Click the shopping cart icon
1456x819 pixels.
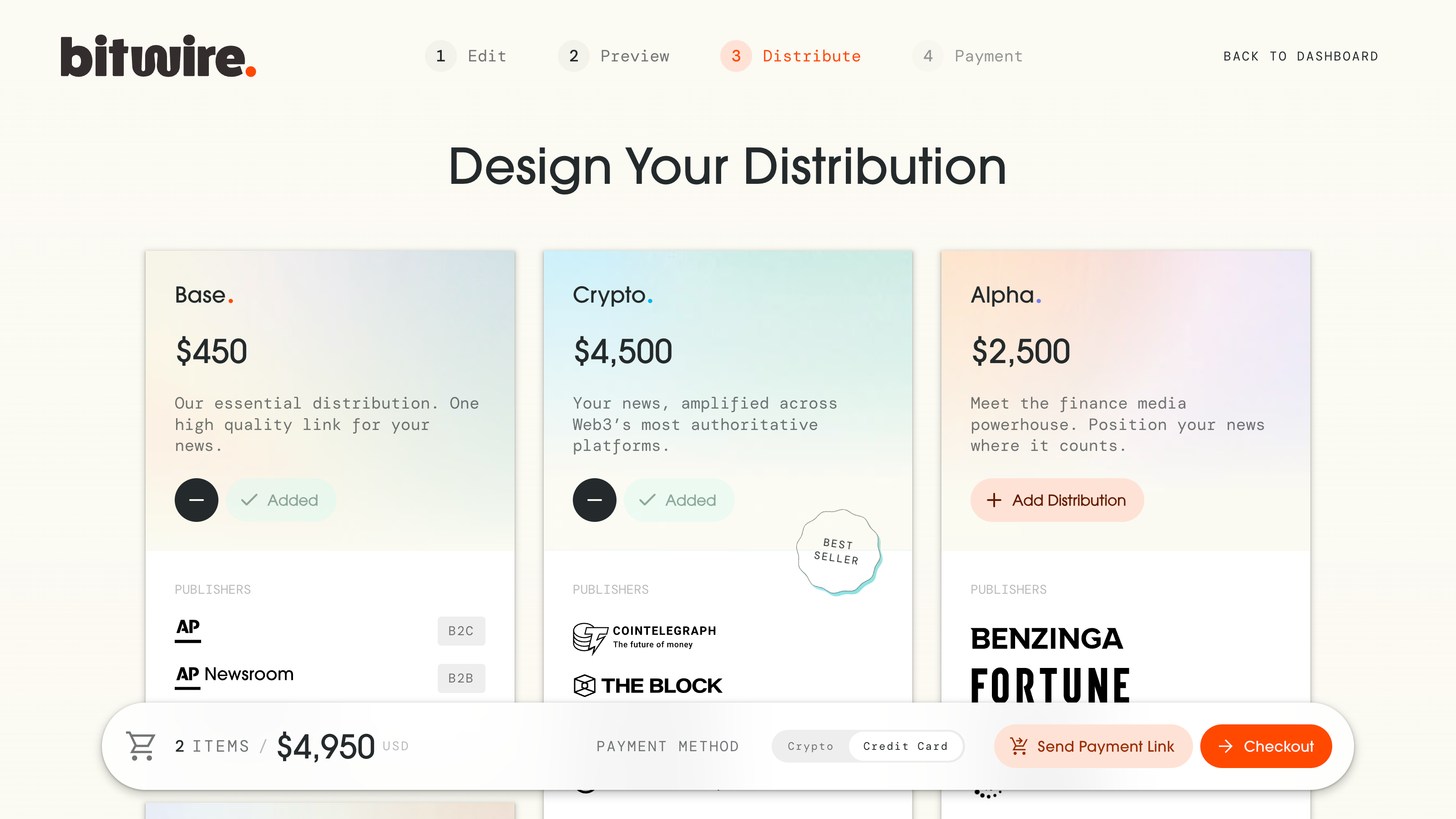[x=141, y=746]
